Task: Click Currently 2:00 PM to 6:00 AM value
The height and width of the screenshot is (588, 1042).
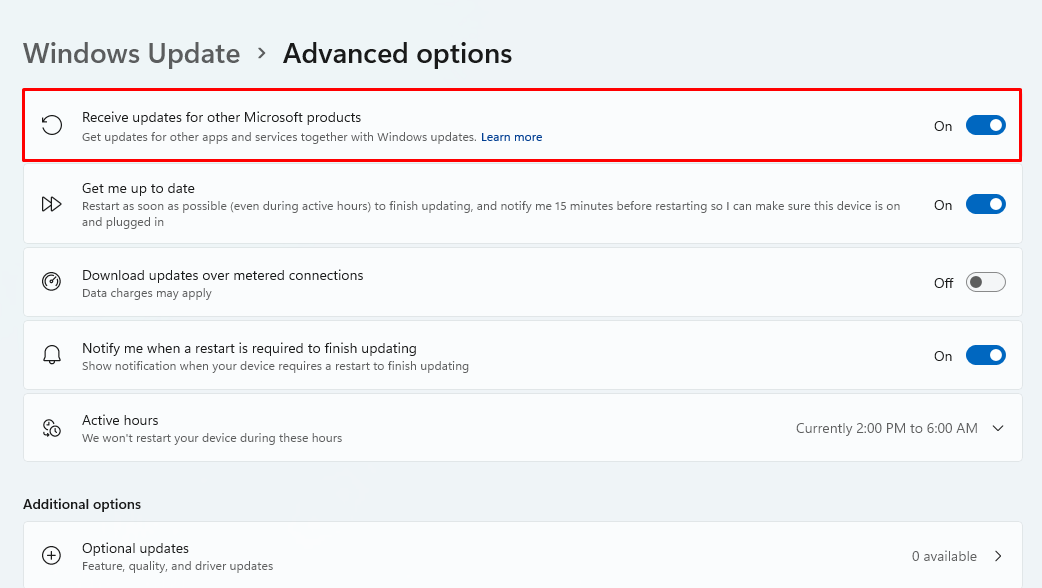Action: 886,429
